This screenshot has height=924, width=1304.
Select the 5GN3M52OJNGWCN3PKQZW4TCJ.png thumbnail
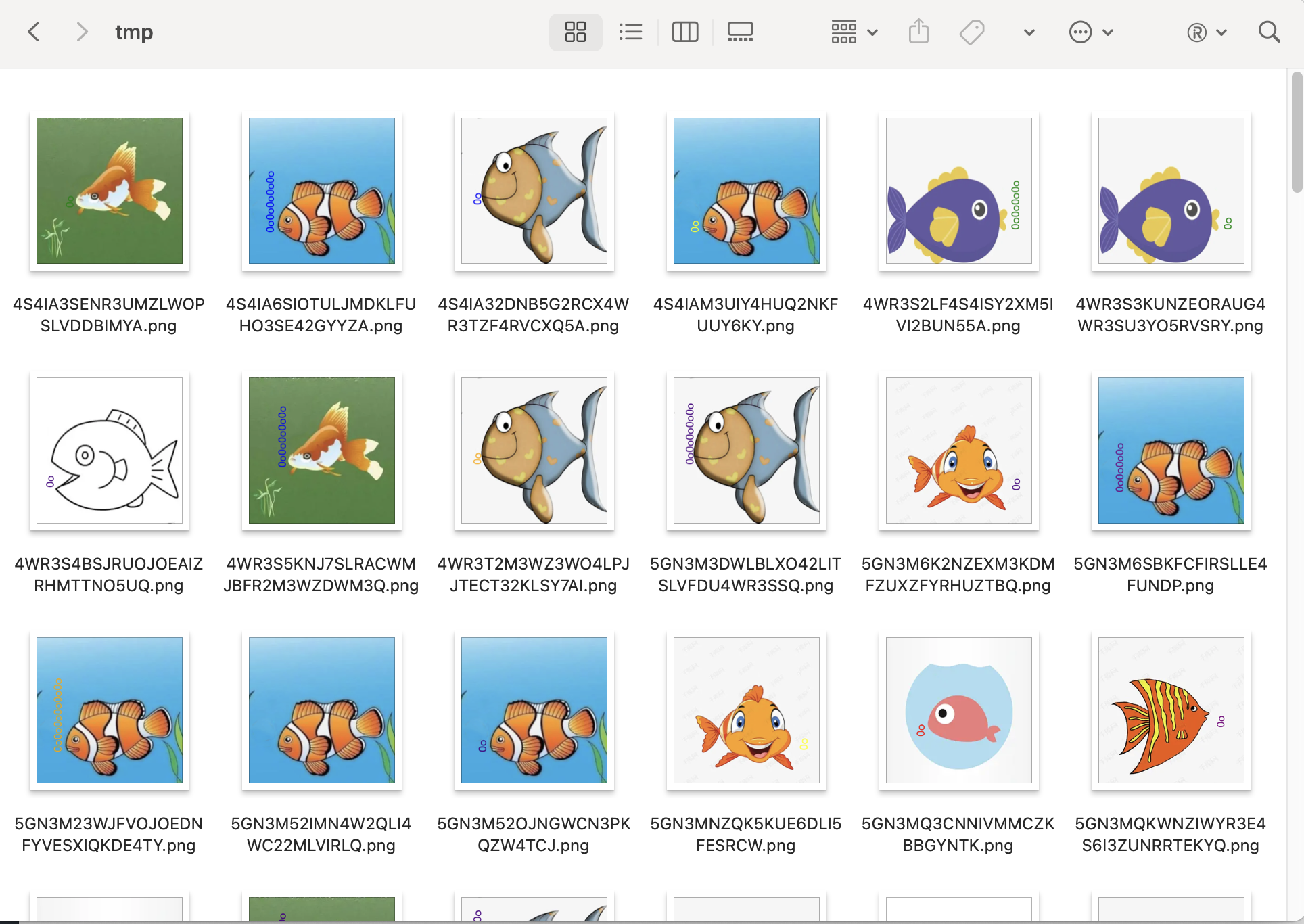534,710
